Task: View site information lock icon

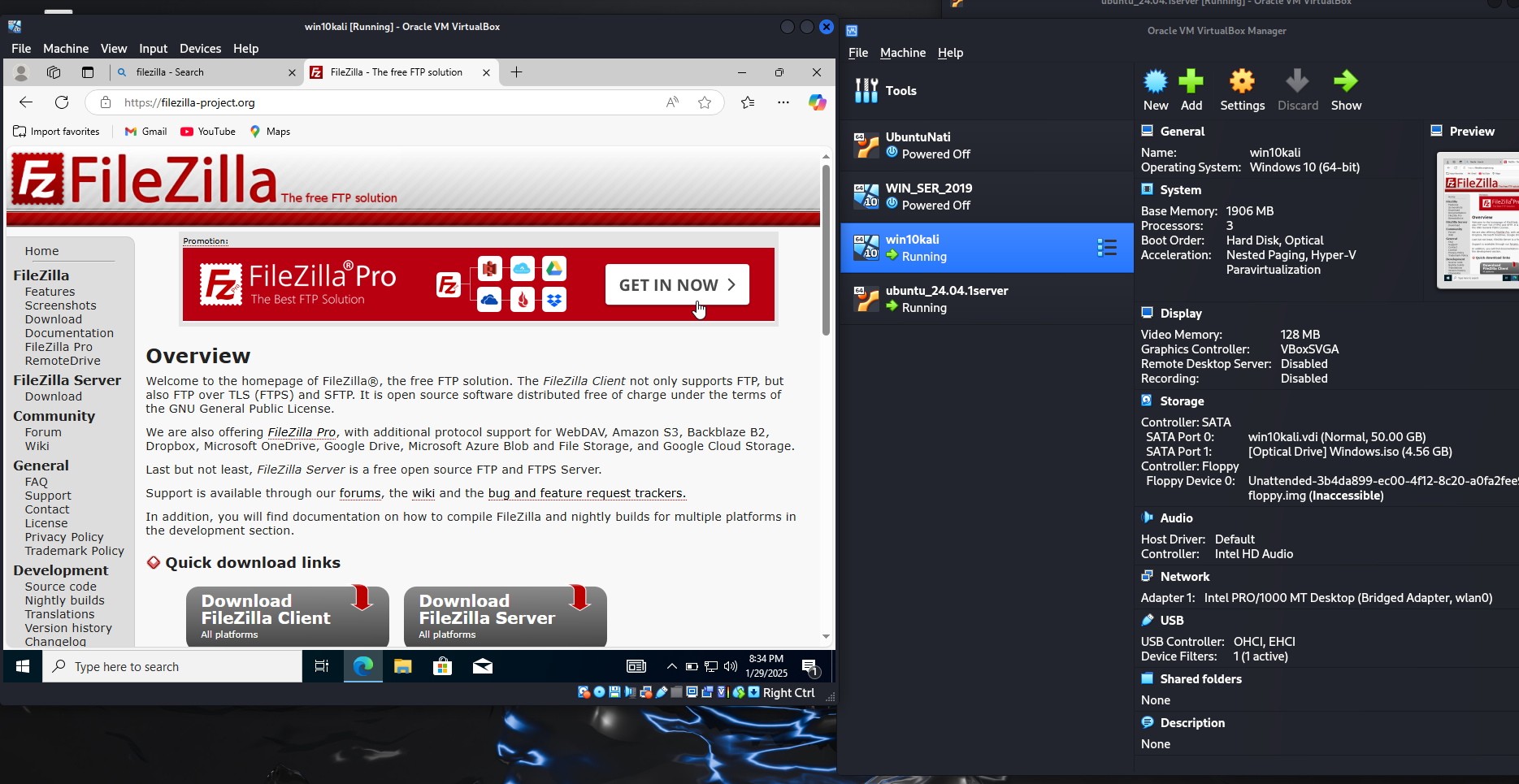Action: tap(105, 102)
